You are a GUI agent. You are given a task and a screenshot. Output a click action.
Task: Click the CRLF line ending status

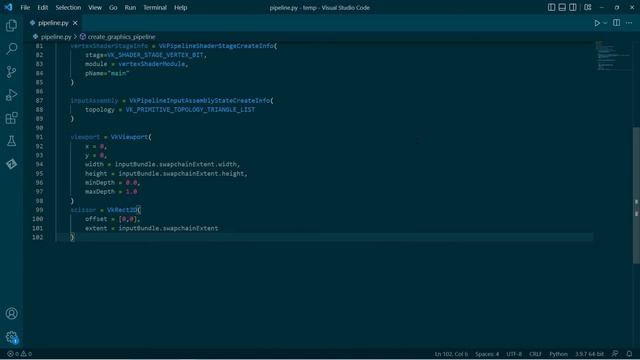click(535, 354)
